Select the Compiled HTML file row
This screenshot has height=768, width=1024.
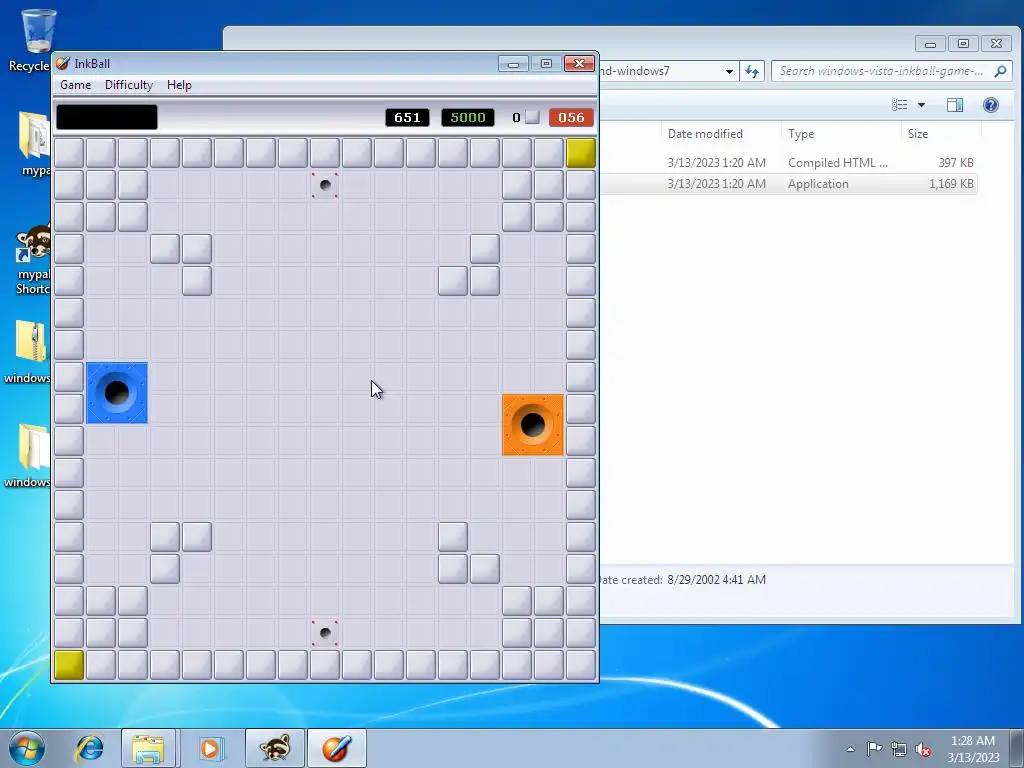[788, 163]
